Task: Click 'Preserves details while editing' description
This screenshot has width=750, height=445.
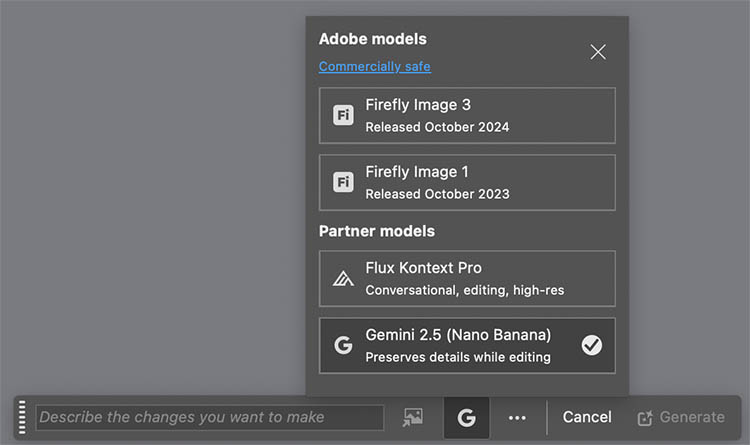Action: [458, 357]
